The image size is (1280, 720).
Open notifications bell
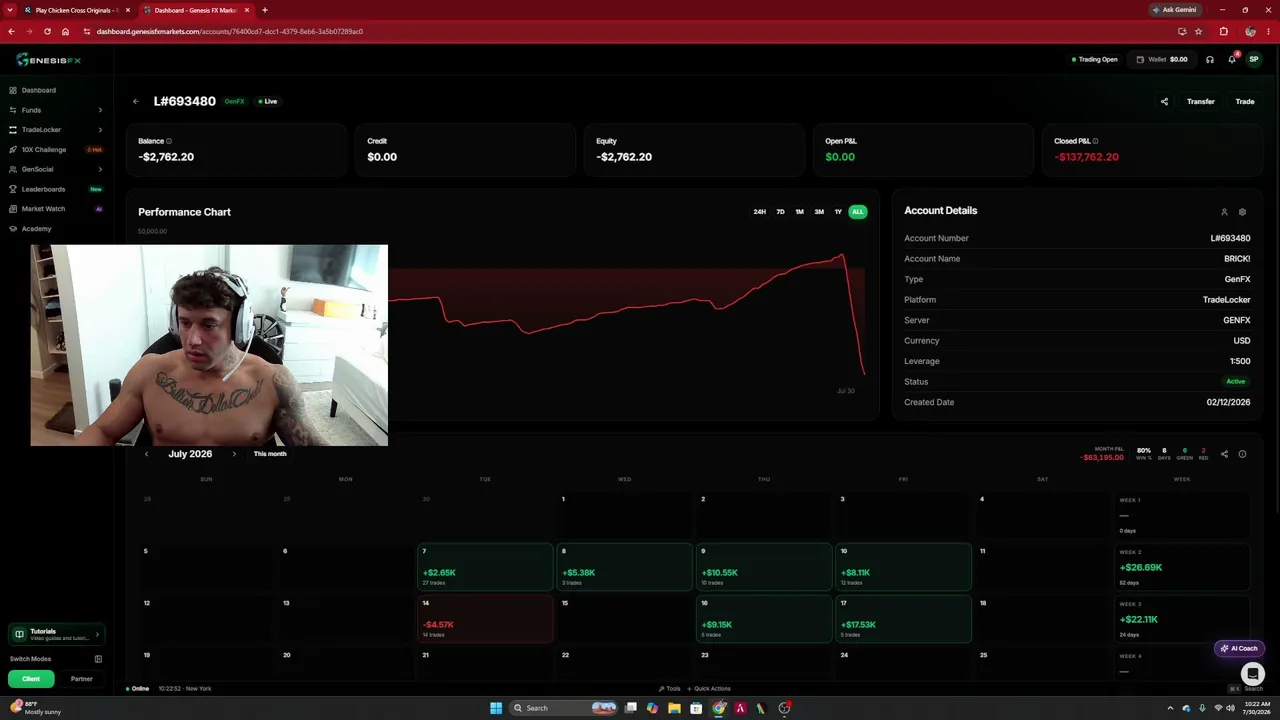1232,59
